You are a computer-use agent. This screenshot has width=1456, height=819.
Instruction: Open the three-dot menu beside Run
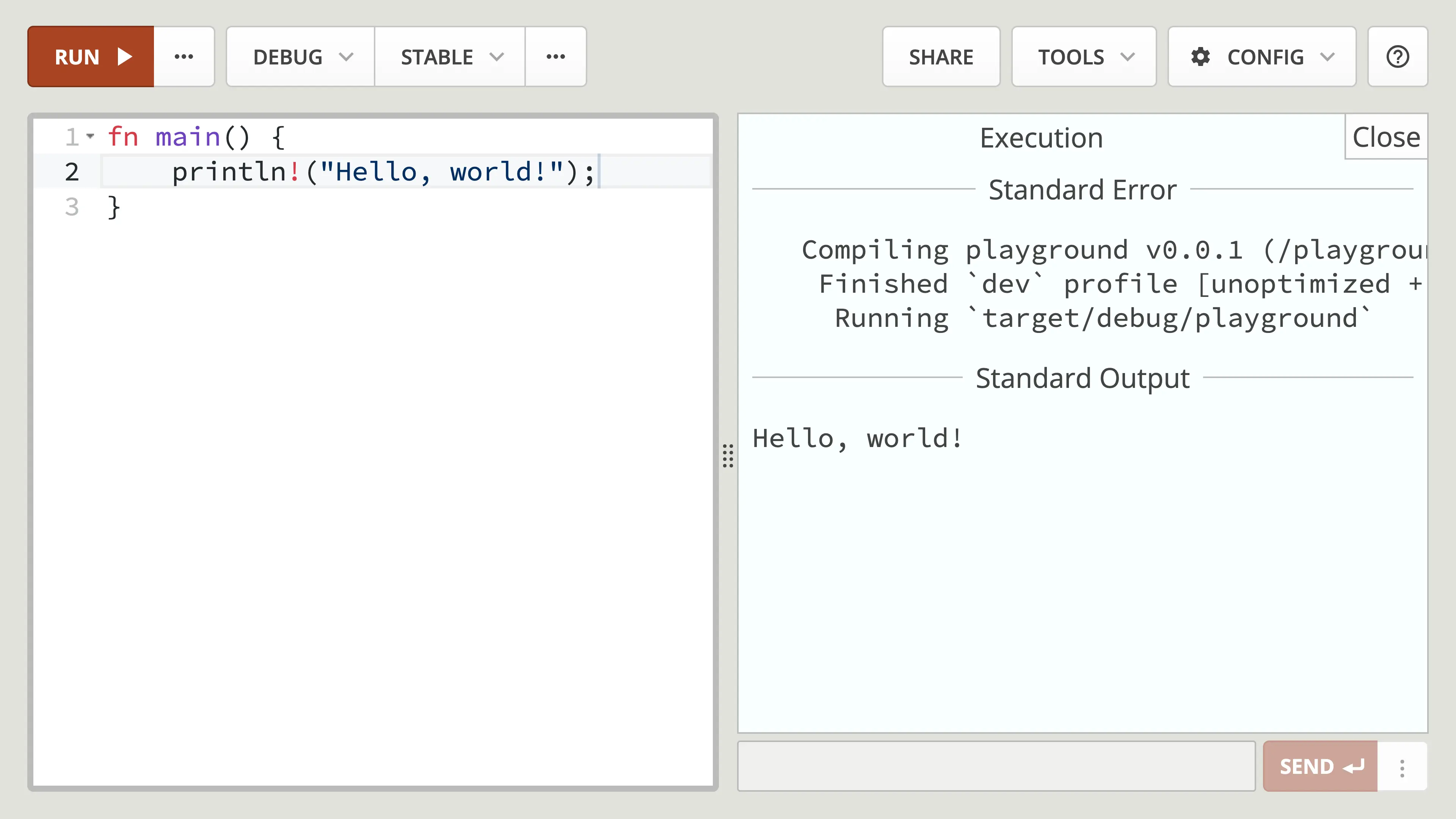coord(184,56)
